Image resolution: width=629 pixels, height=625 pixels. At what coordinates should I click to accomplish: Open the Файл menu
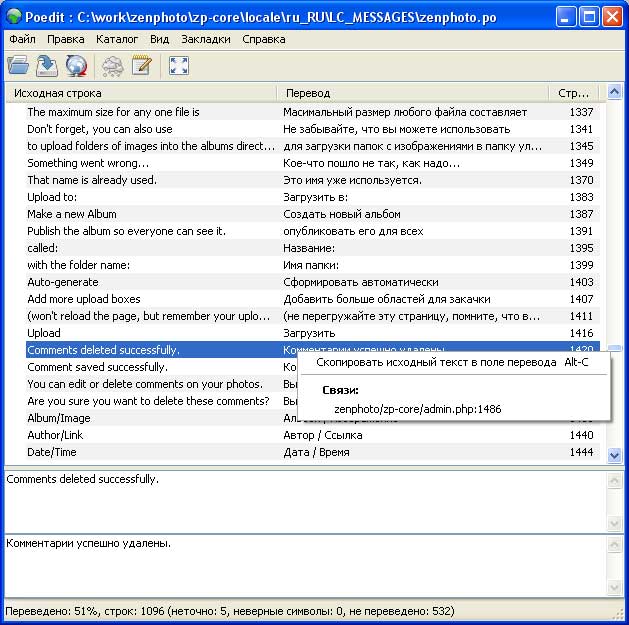point(22,39)
